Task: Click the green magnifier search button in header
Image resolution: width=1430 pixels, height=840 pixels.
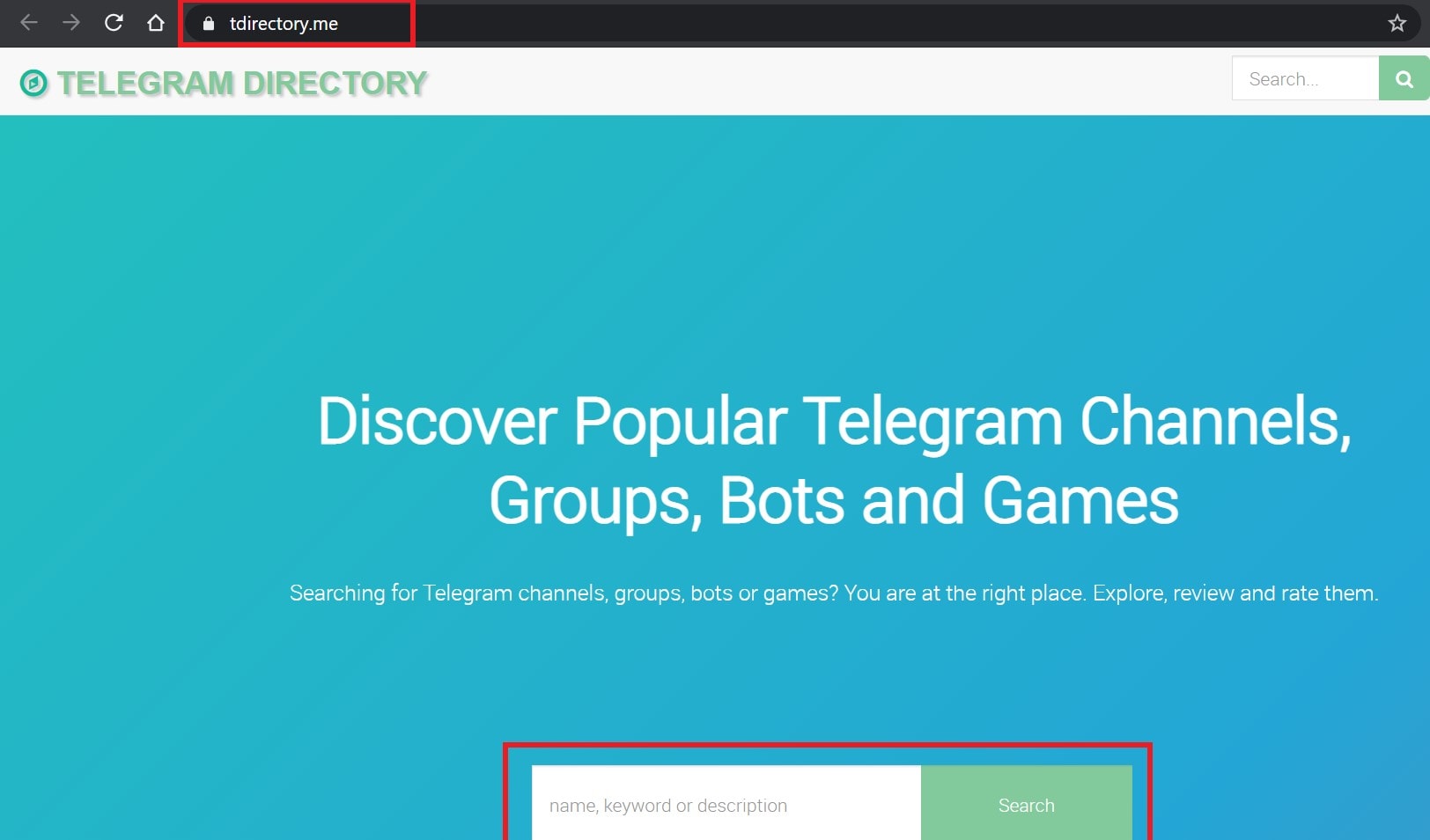Action: (1404, 78)
